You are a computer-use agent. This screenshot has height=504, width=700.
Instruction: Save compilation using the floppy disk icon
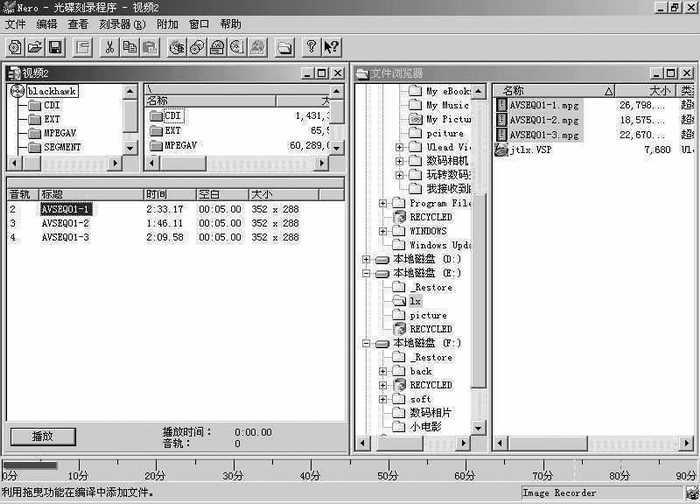(56, 46)
